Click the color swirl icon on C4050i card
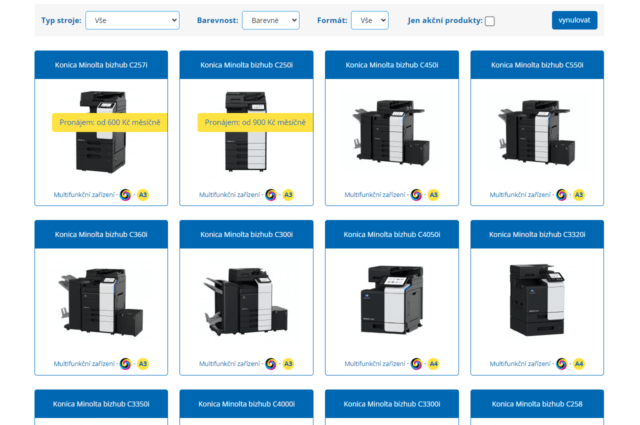640x425 pixels. pyautogui.click(x=416, y=363)
